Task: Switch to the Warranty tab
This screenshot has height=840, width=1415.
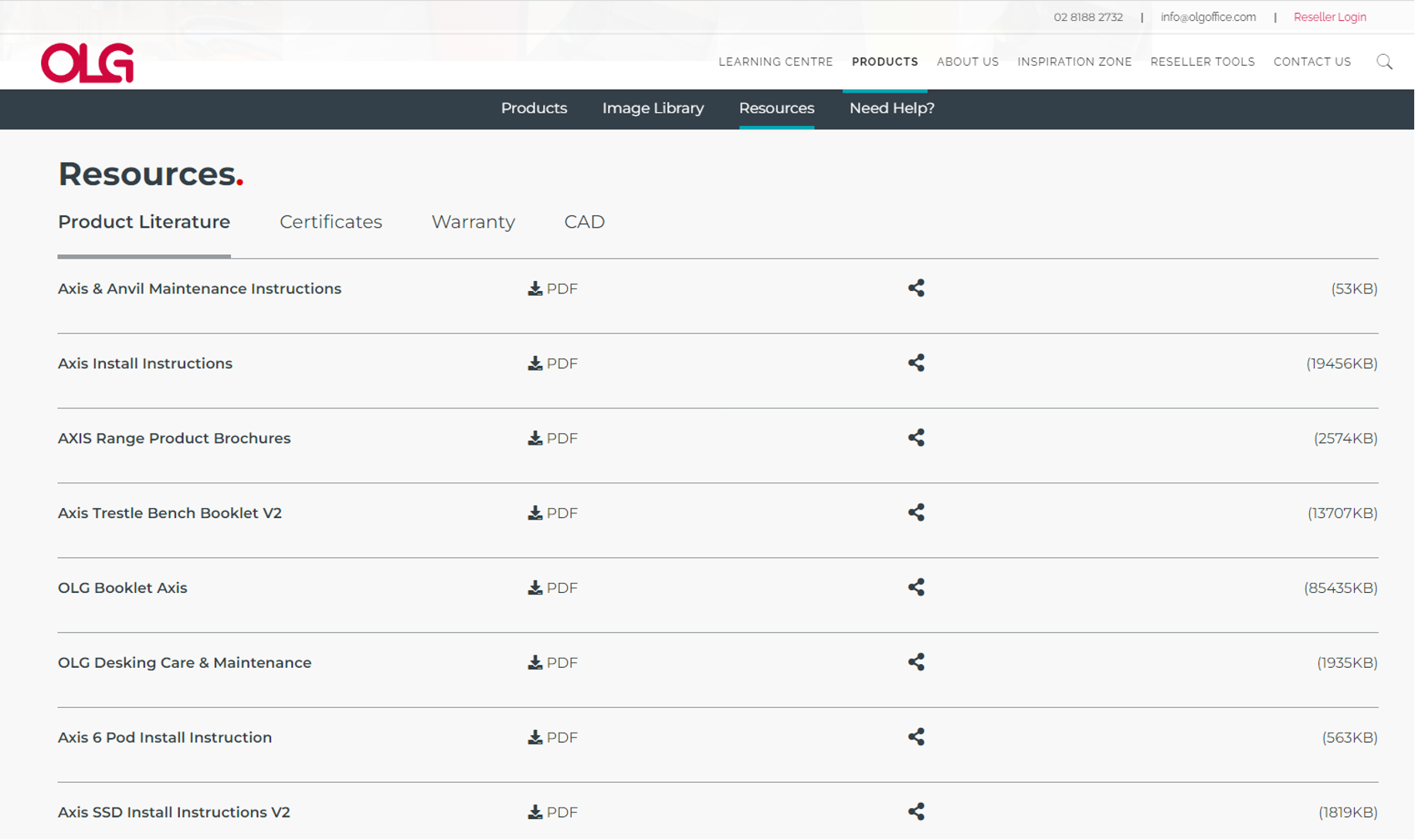Action: 473,222
